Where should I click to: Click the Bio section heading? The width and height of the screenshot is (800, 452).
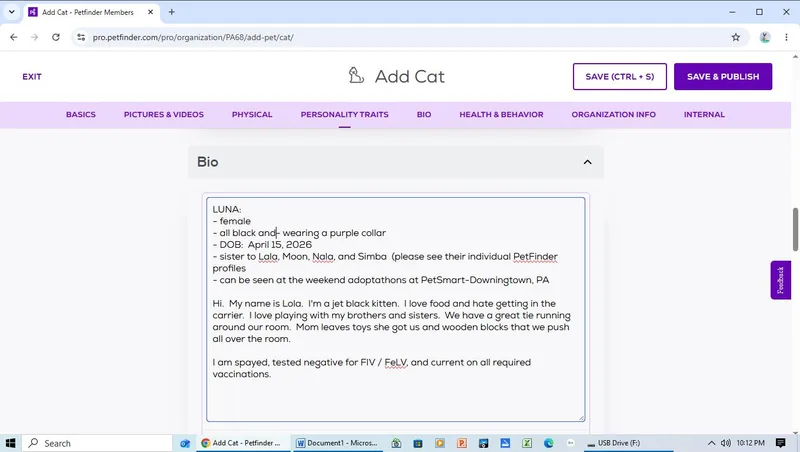tap(208, 162)
